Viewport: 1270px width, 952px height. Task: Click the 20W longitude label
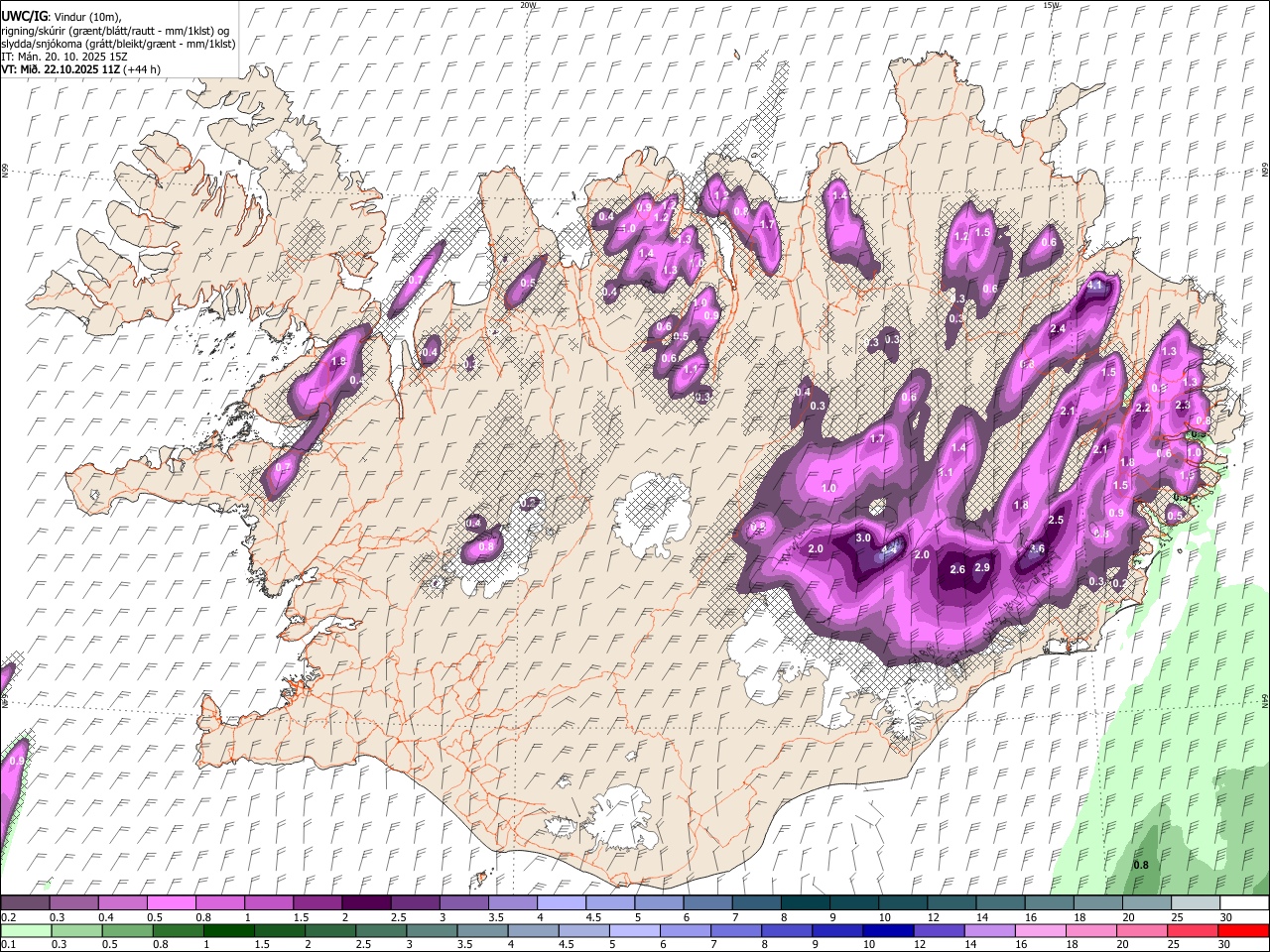tap(528, 5)
